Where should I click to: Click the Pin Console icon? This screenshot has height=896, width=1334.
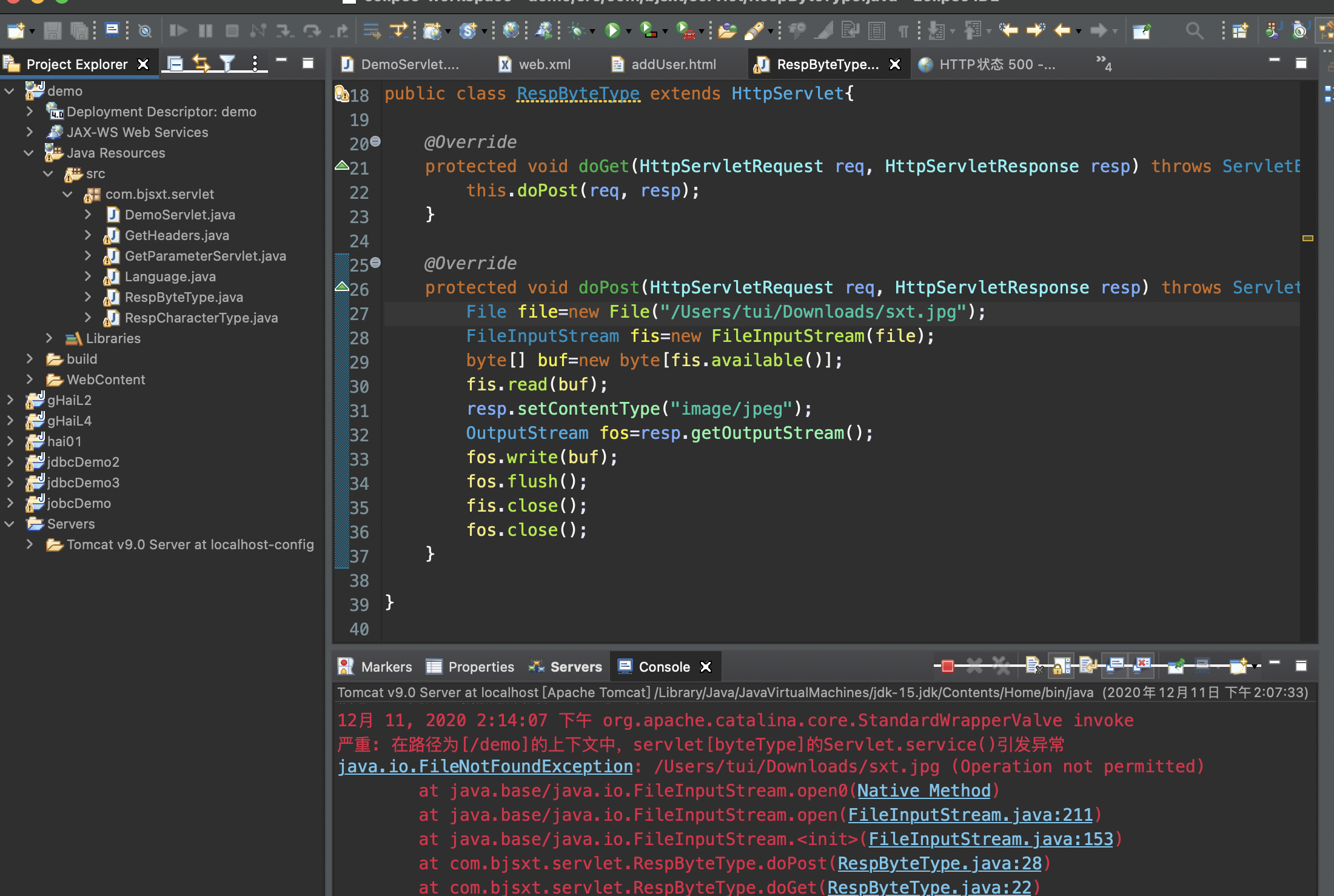coord(1176,666)
